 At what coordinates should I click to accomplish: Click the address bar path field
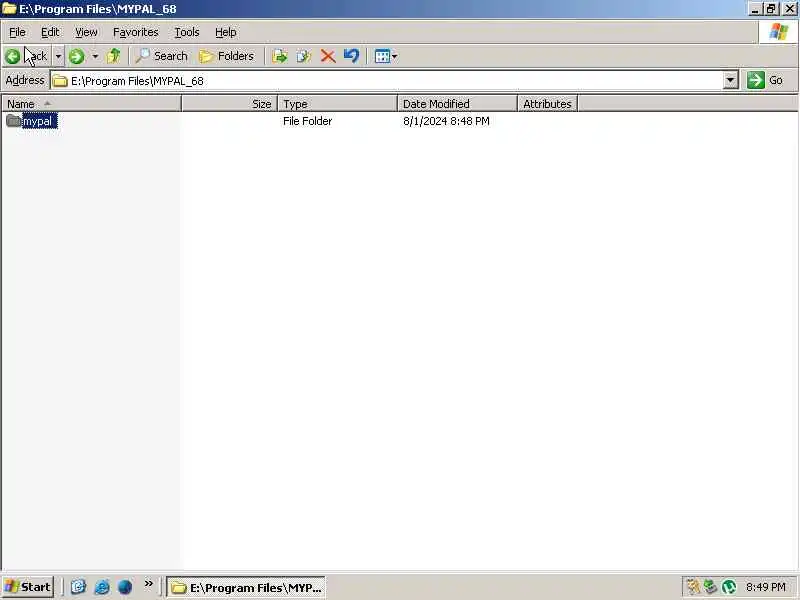(x=387, y=81)
